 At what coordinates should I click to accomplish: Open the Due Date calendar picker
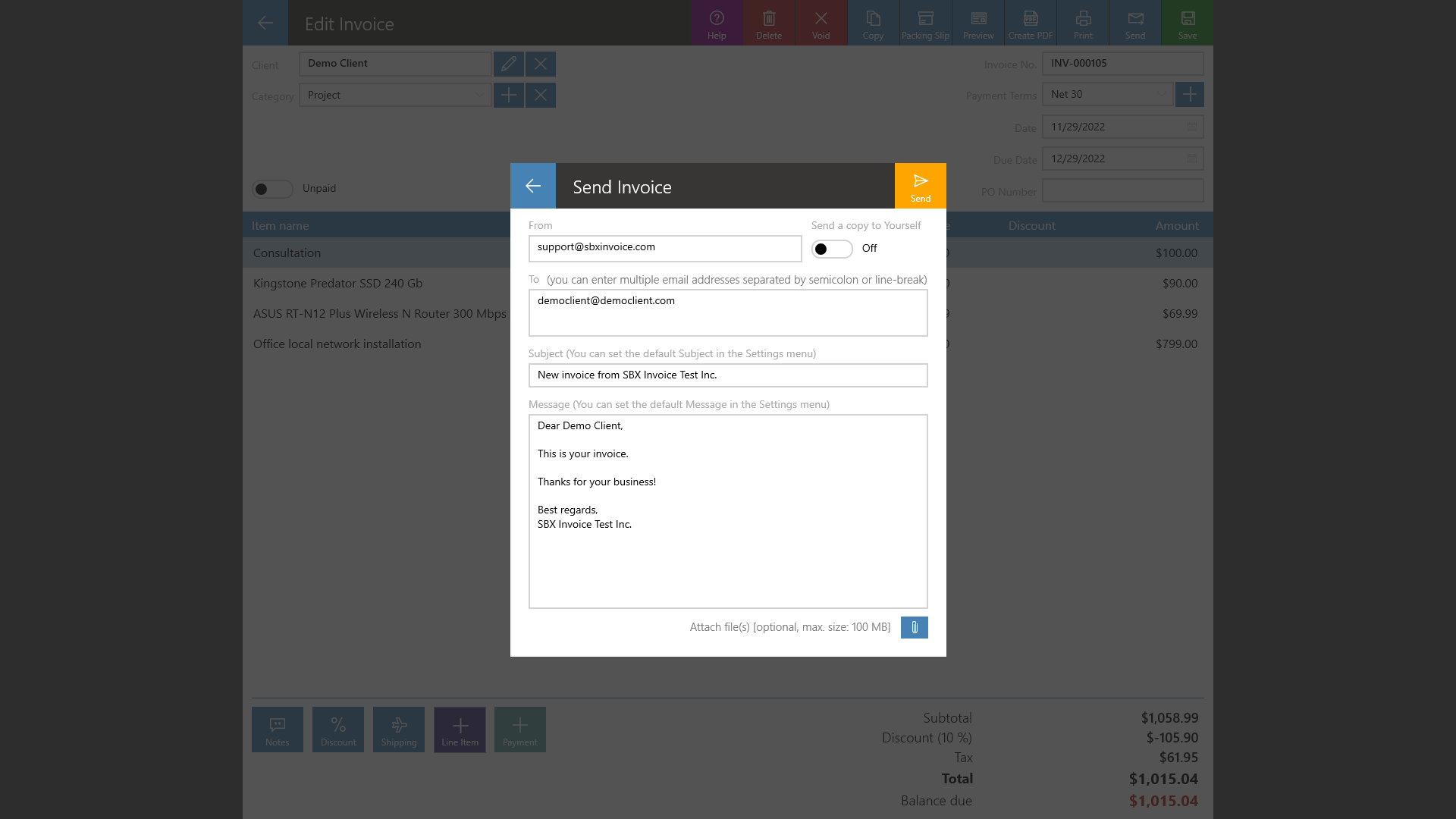coord(1190,158)
